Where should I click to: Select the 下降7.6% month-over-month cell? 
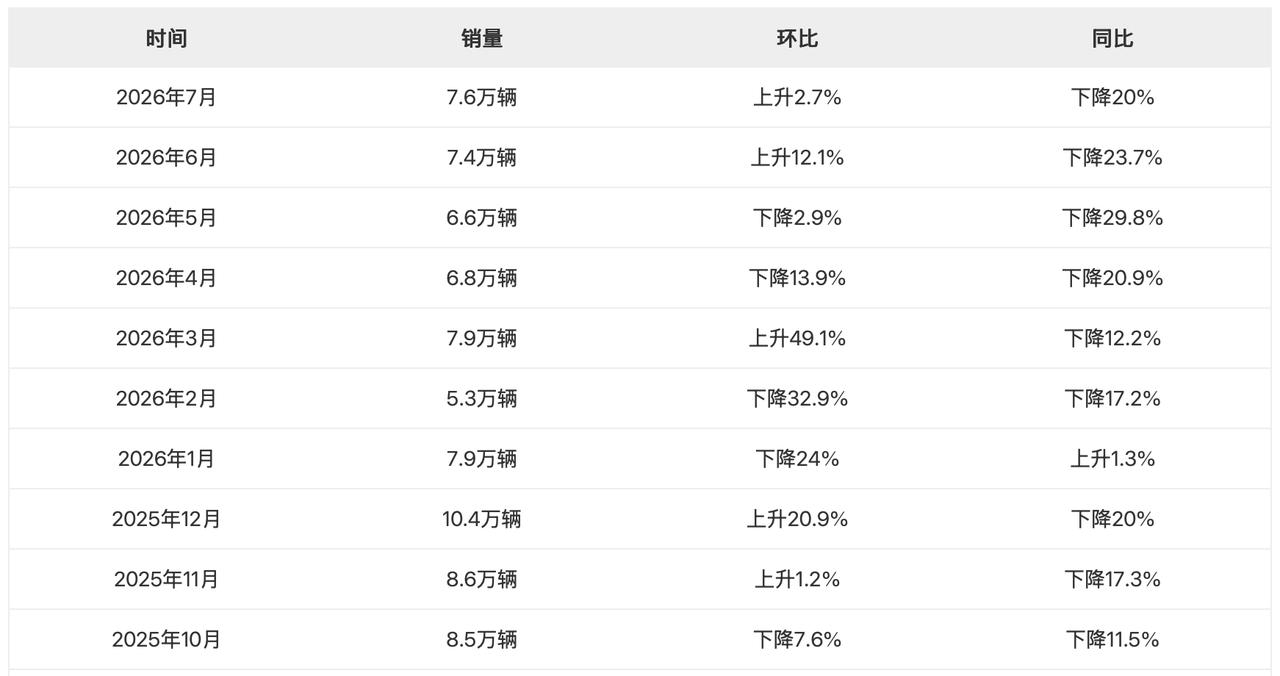click(x=797, y=639)
